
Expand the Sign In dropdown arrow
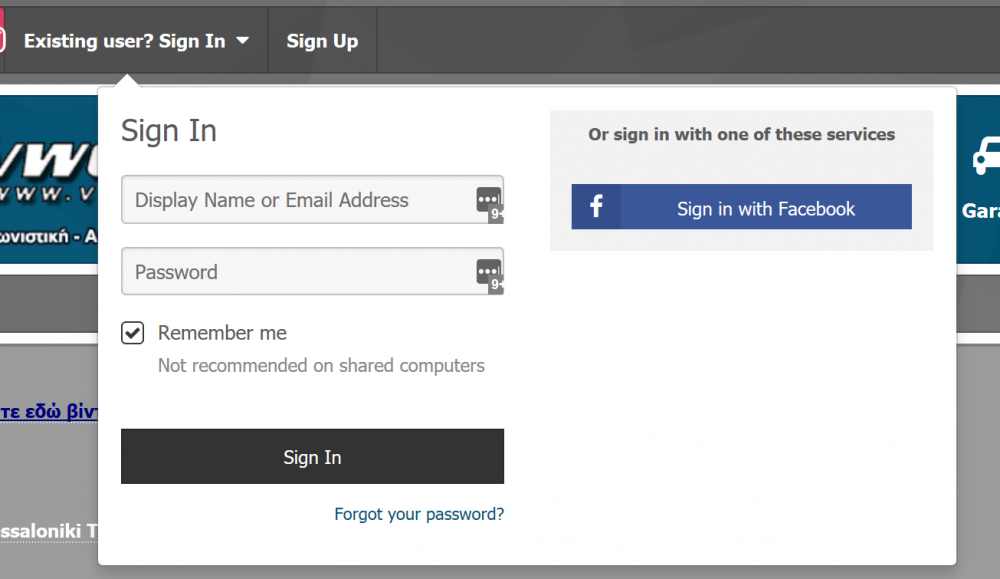242,41
